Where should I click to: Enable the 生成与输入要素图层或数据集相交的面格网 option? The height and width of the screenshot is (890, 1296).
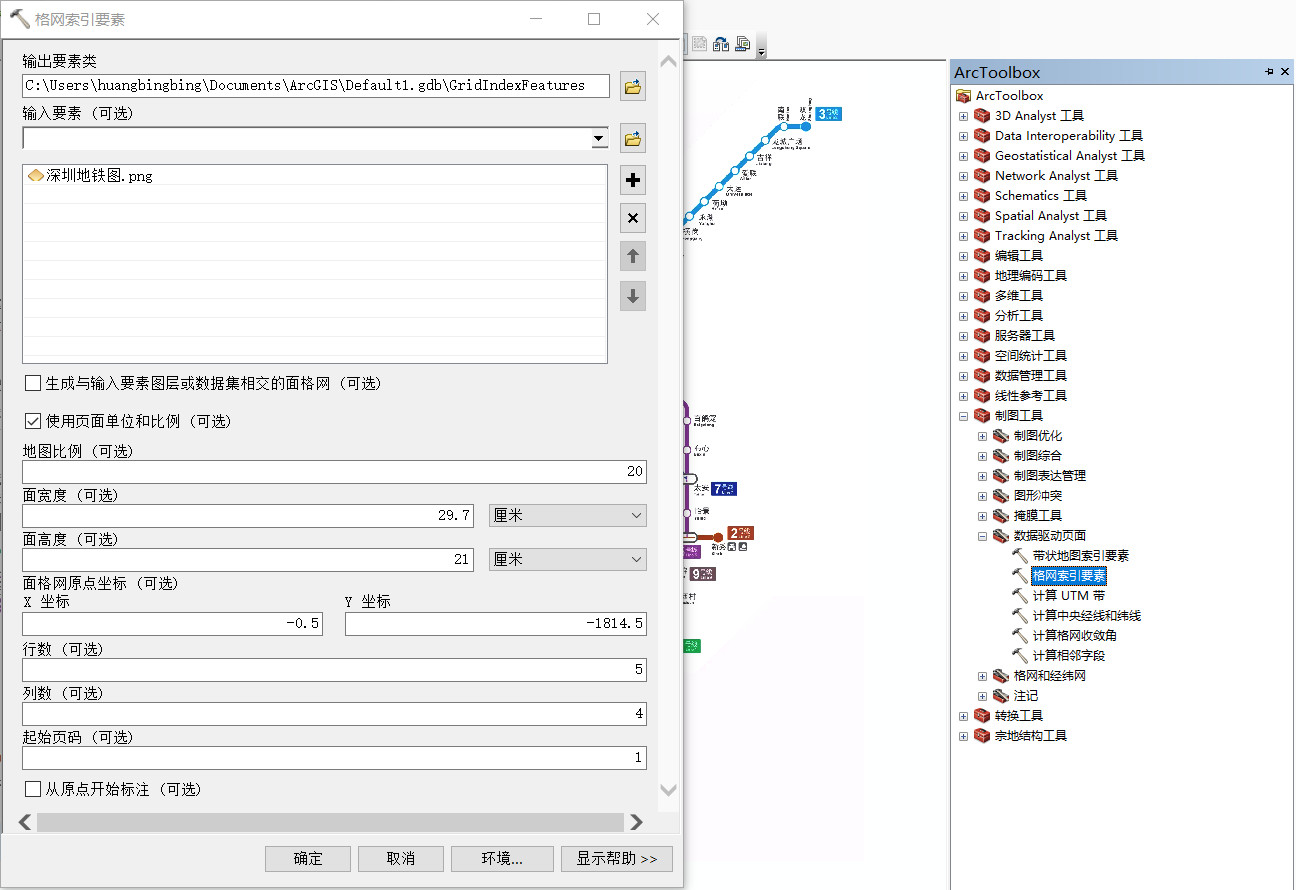pos(30,383)
